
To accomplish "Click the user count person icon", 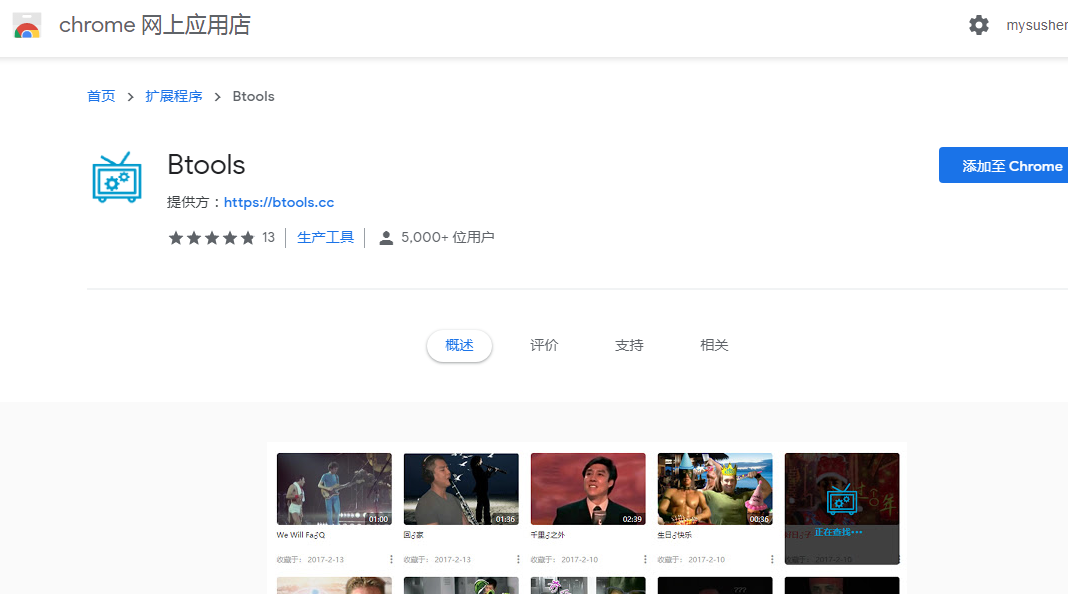I will (x=386, y=238).
